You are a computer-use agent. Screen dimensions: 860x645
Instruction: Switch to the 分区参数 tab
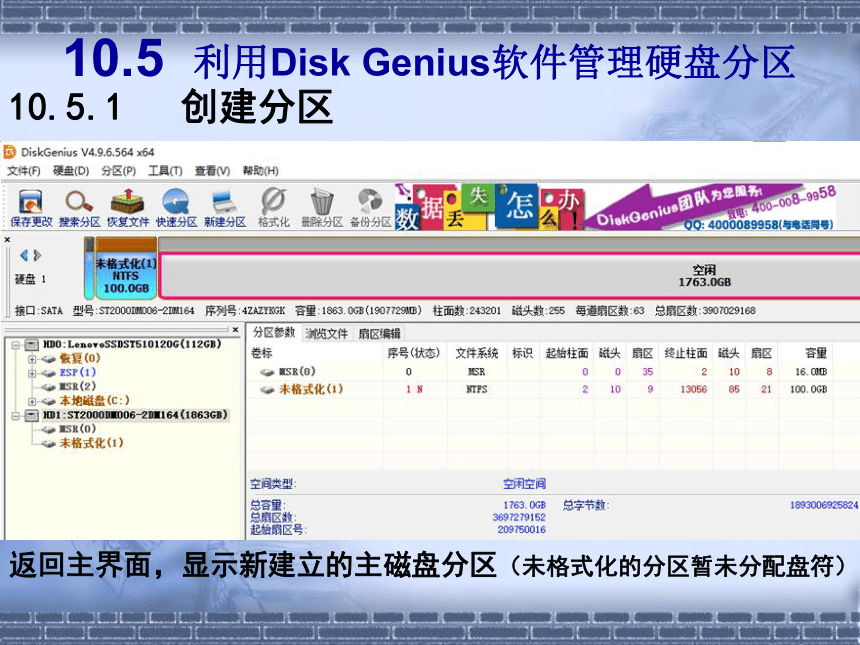(x=274, y=332)
